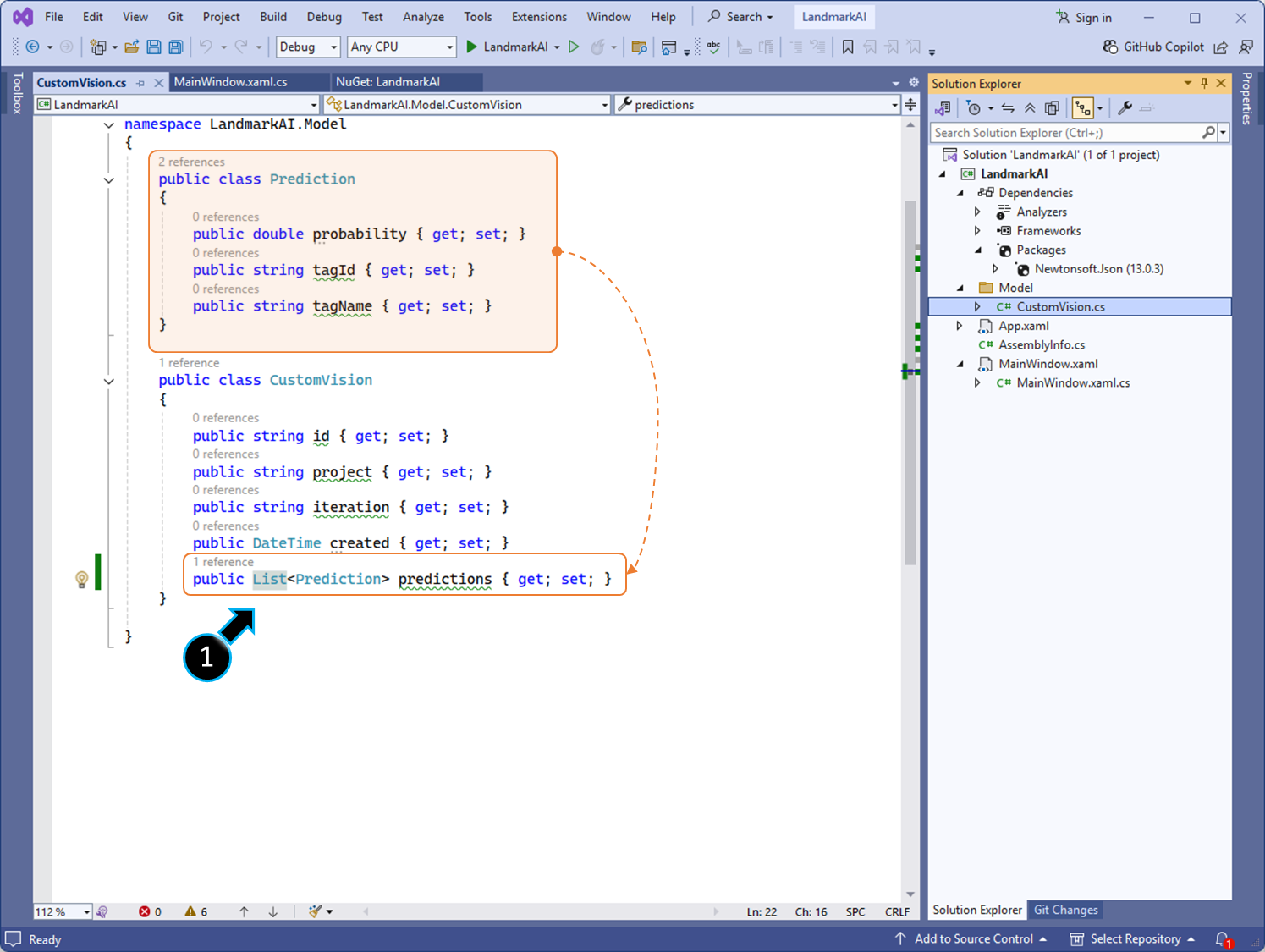Collapse the namespace LandmarkAI.Model region
The width and height of the screenshot is (1265, 952).
[x=109, y=125]
